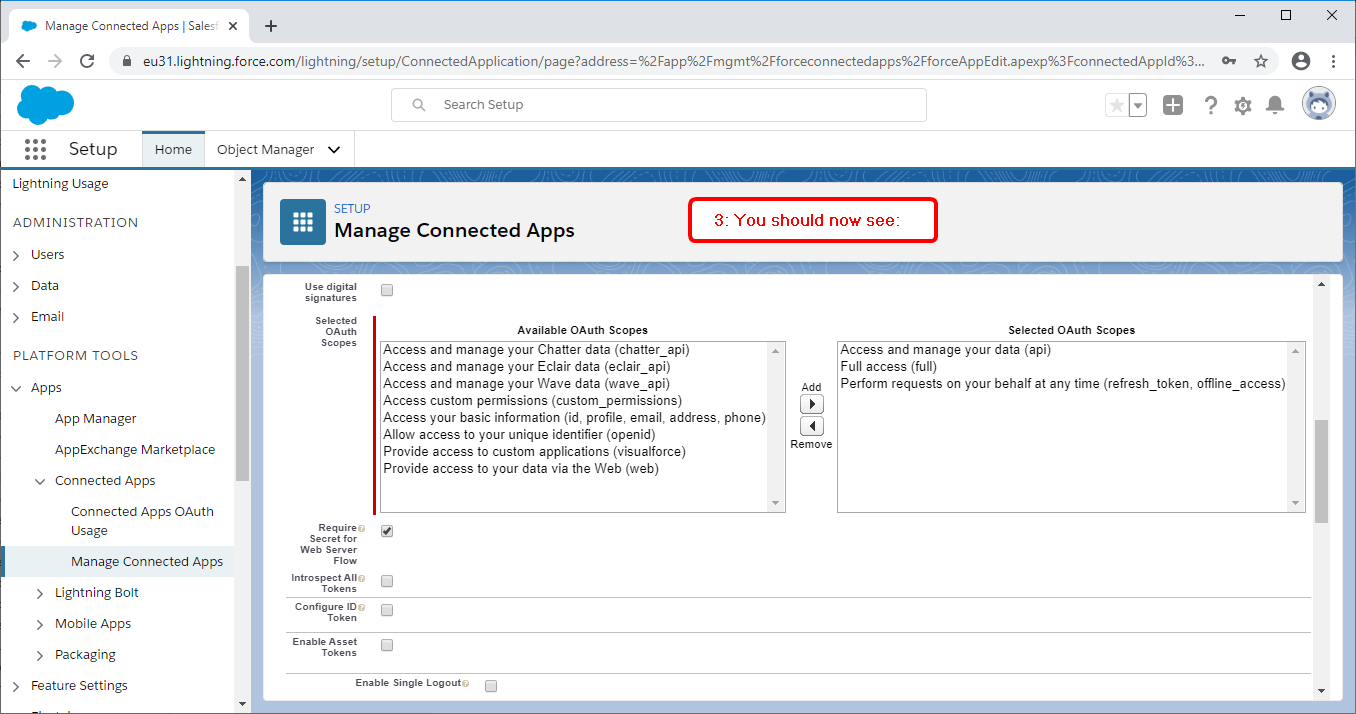Open Connected Apps OAuth Usage

click(142, 521)
